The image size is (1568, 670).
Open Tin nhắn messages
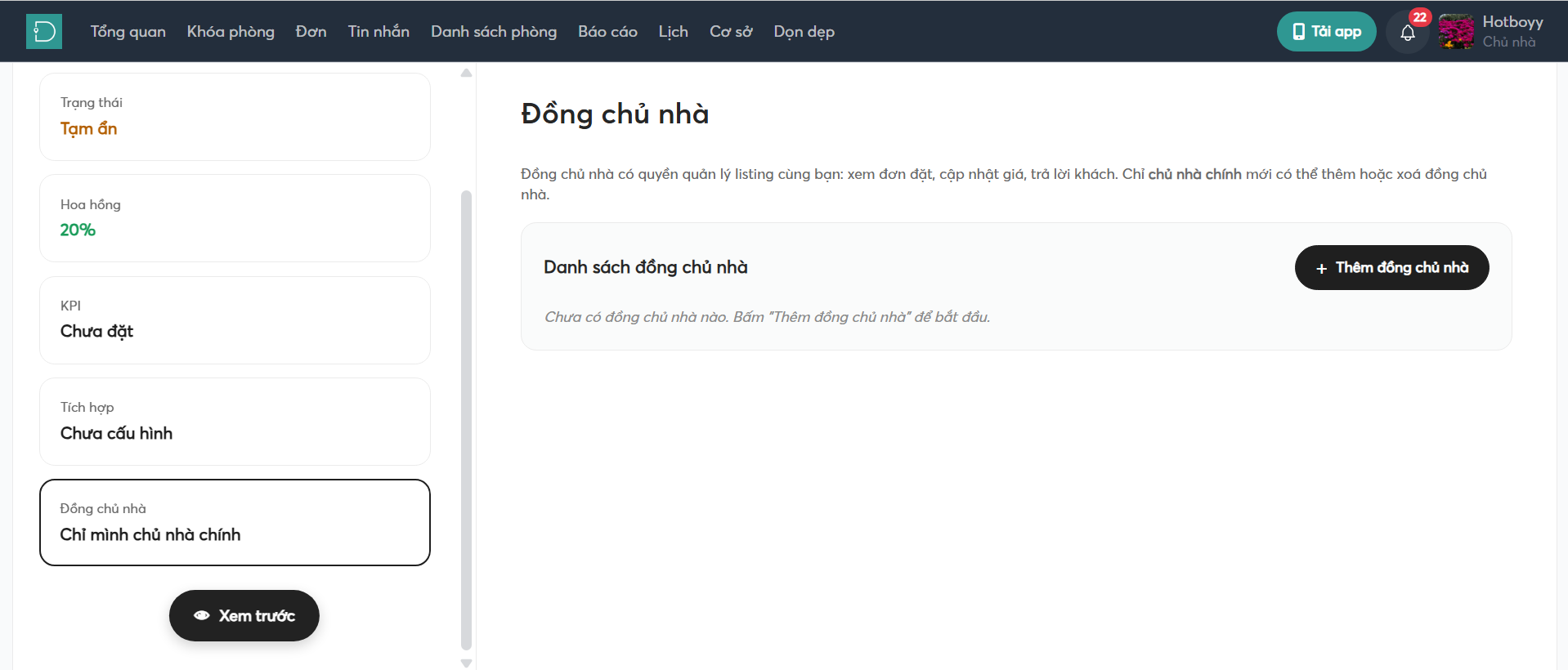point(379,32)
